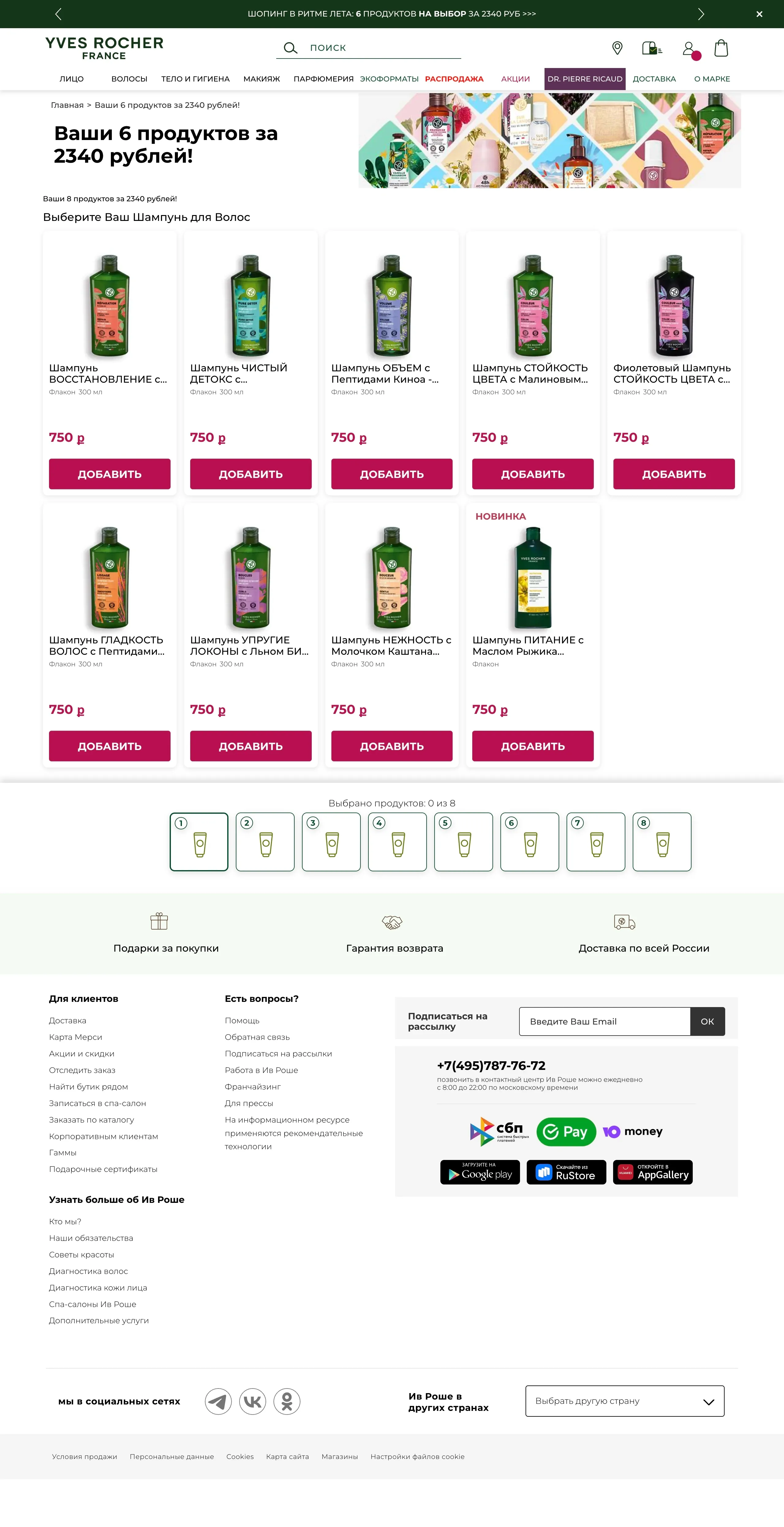784x1527 pixels.
Task: Click the catalog order icon in header
Action: point(652,48)
